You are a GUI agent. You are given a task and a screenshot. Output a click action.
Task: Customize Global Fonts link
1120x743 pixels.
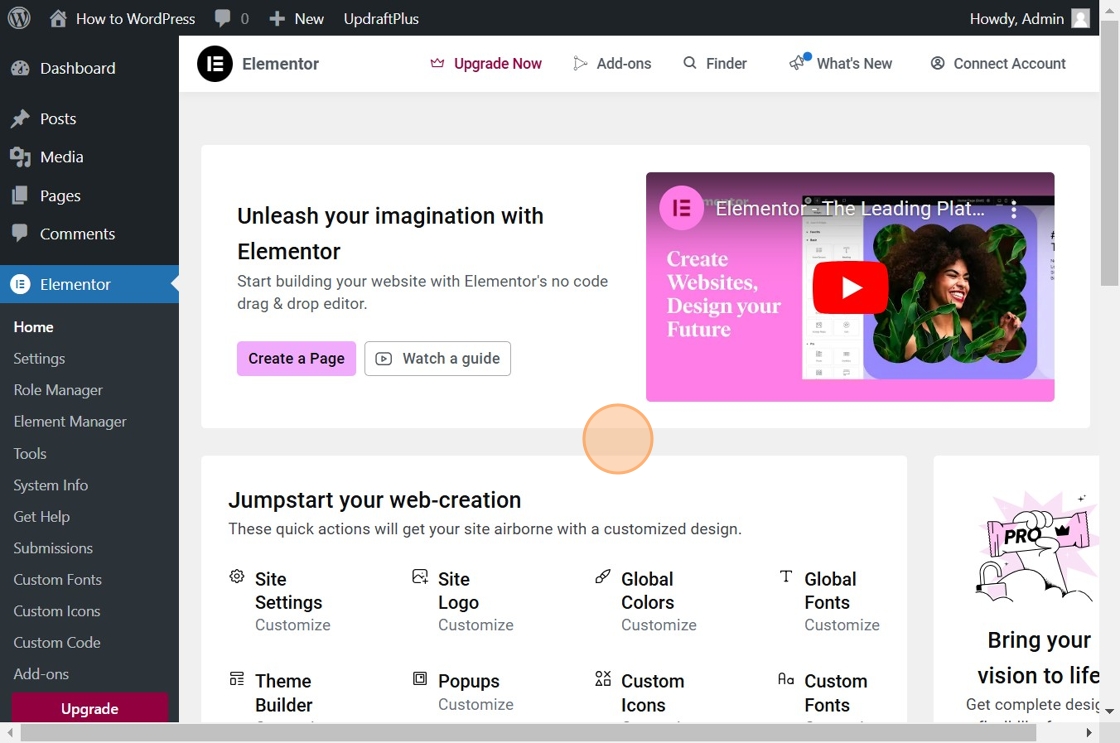coord(842,625)
